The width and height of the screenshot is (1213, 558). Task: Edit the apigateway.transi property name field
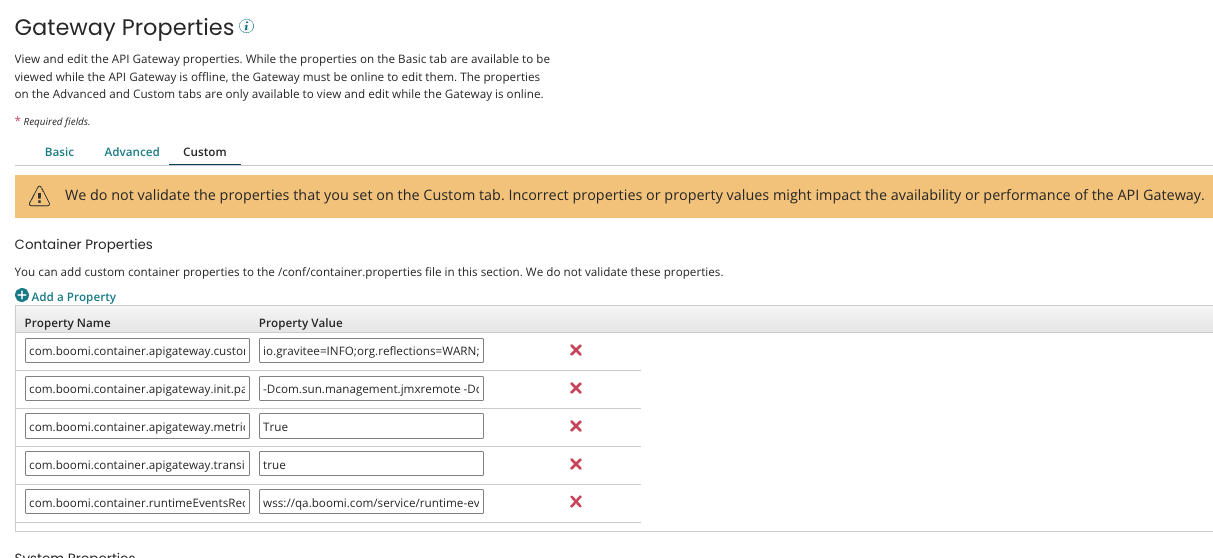tap(137, 465)
